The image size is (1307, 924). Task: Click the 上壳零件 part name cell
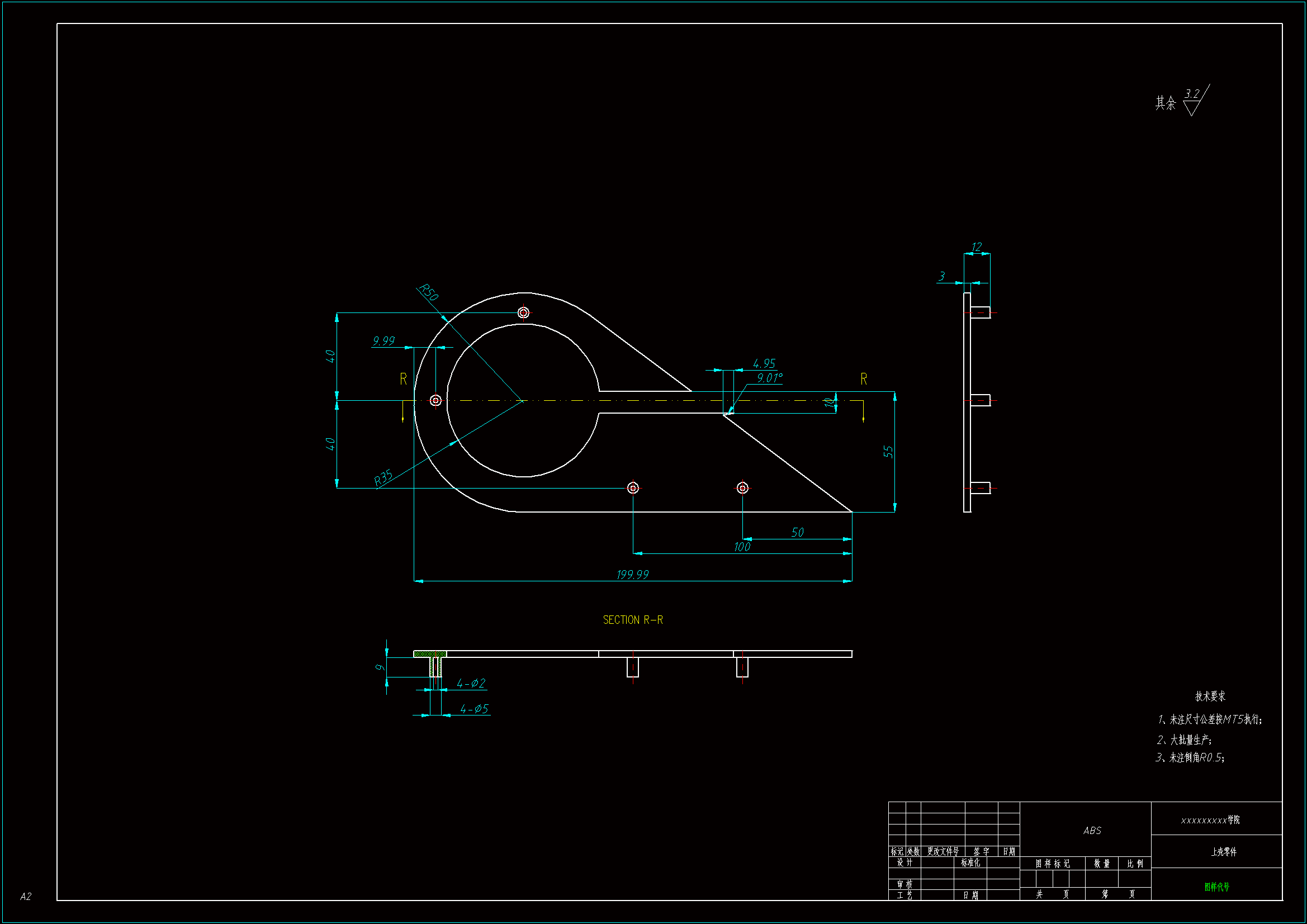[1223, 852]
